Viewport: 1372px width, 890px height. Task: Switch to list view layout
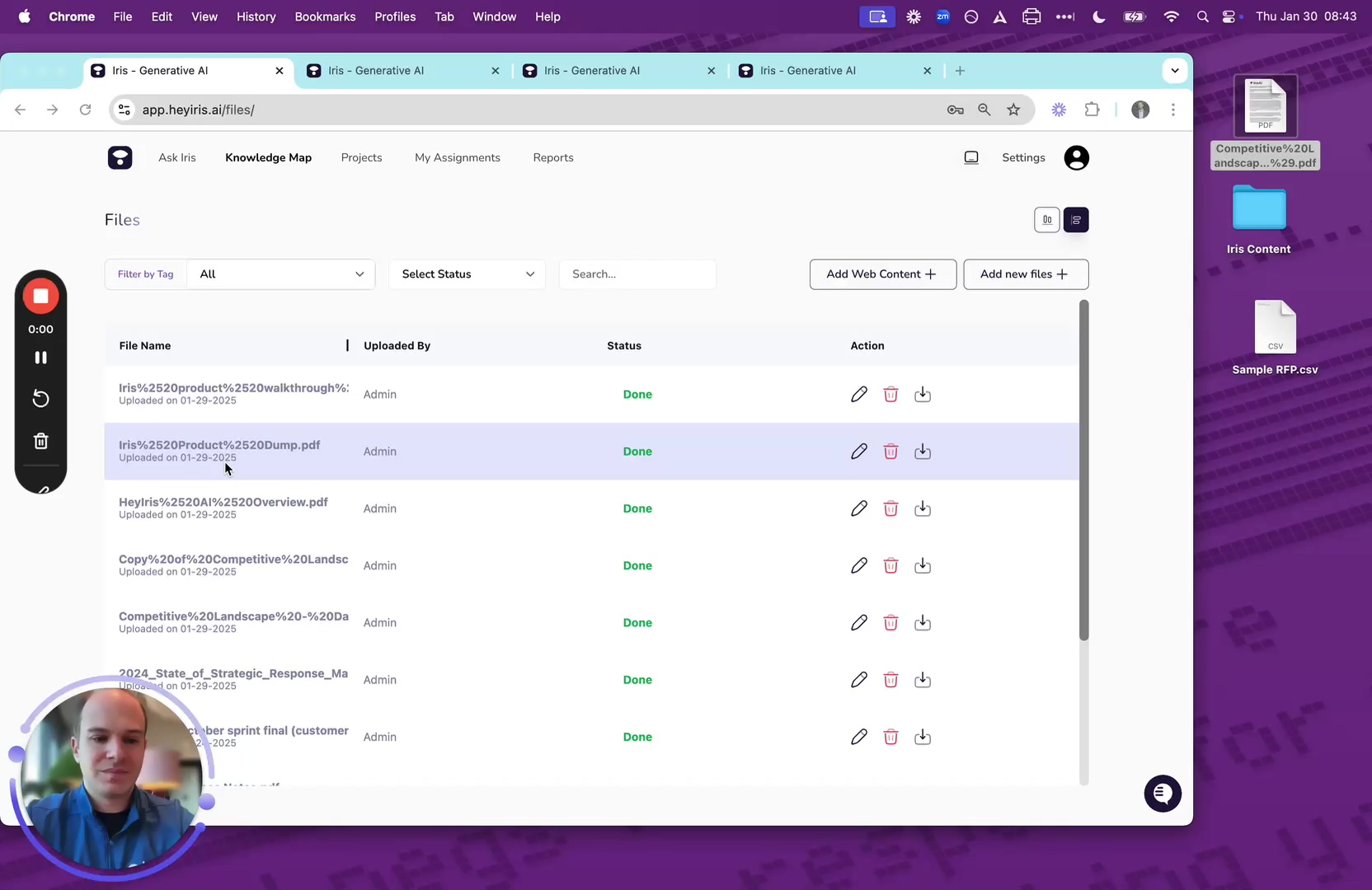pyautogui.click(x=1076, y=220)
